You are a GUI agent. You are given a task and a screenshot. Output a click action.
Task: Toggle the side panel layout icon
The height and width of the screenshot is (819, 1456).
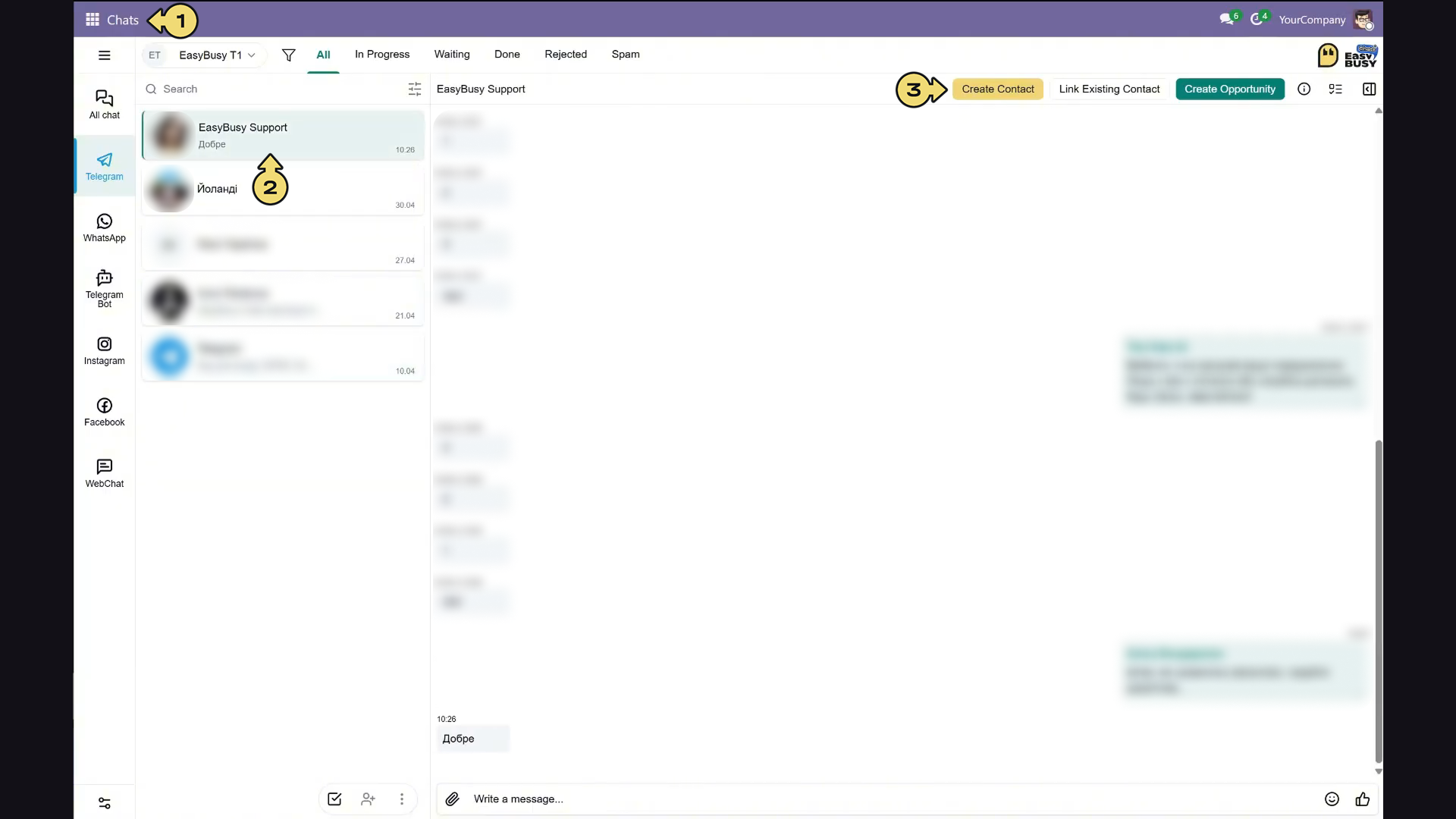(x=1370, y=89)
